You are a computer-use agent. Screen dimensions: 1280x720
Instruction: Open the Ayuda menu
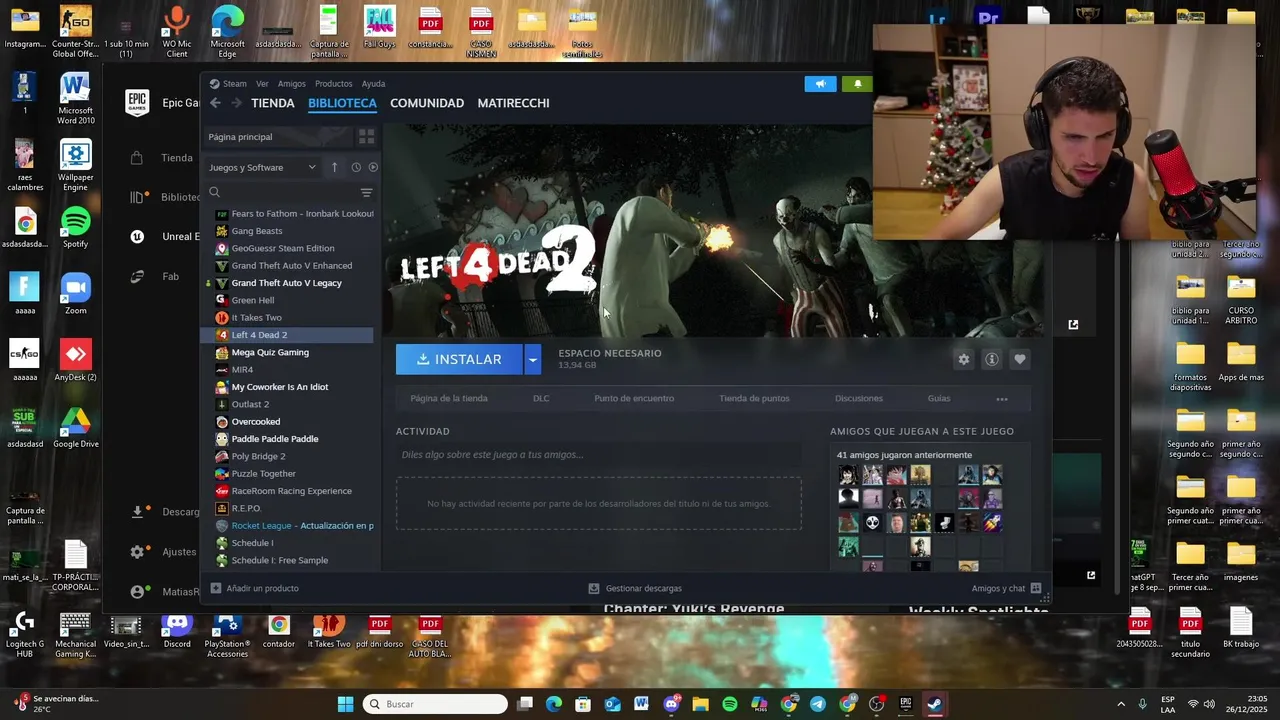tap(373, 84)
